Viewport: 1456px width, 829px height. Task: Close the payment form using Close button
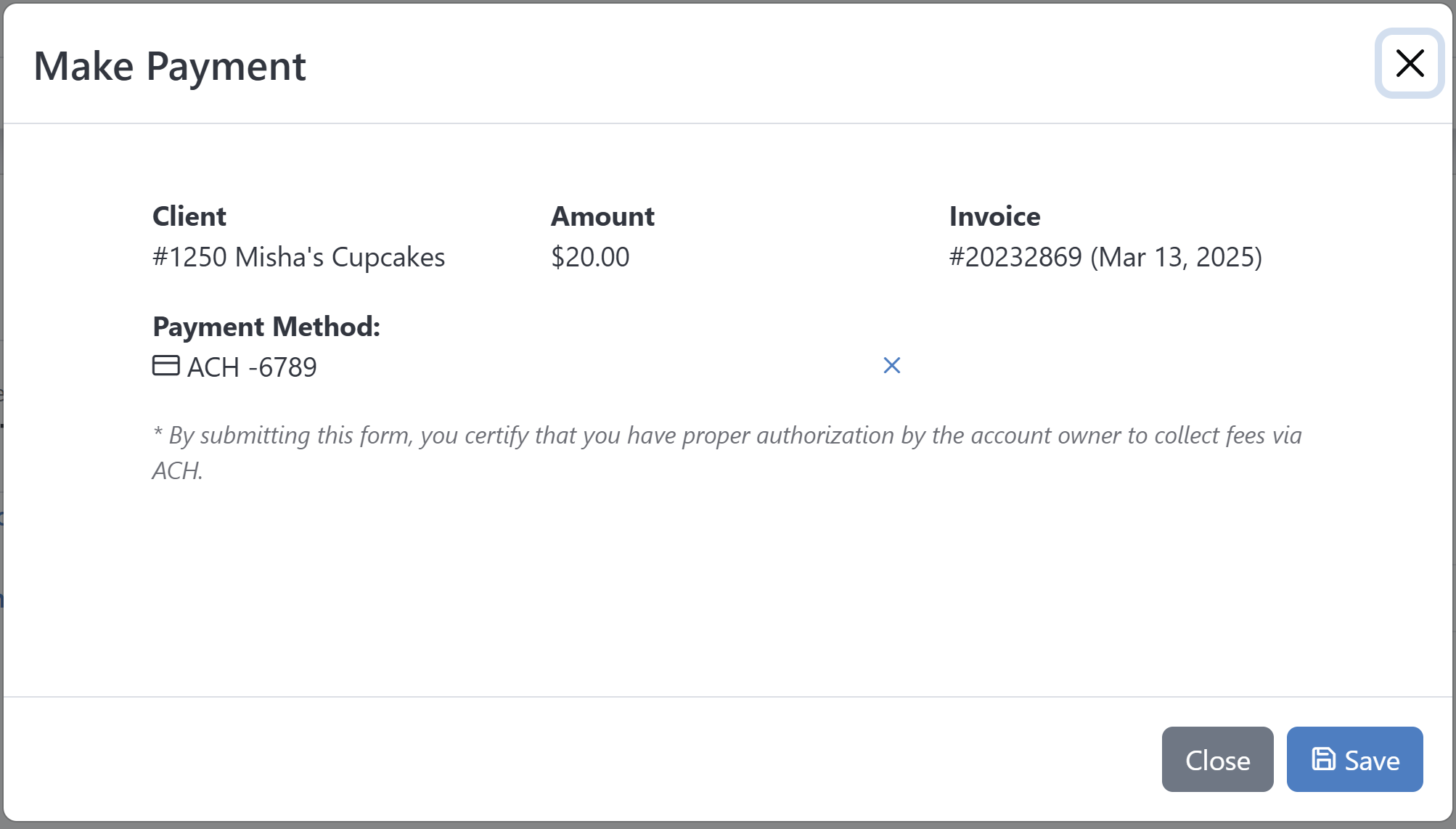pos(1217,759)
